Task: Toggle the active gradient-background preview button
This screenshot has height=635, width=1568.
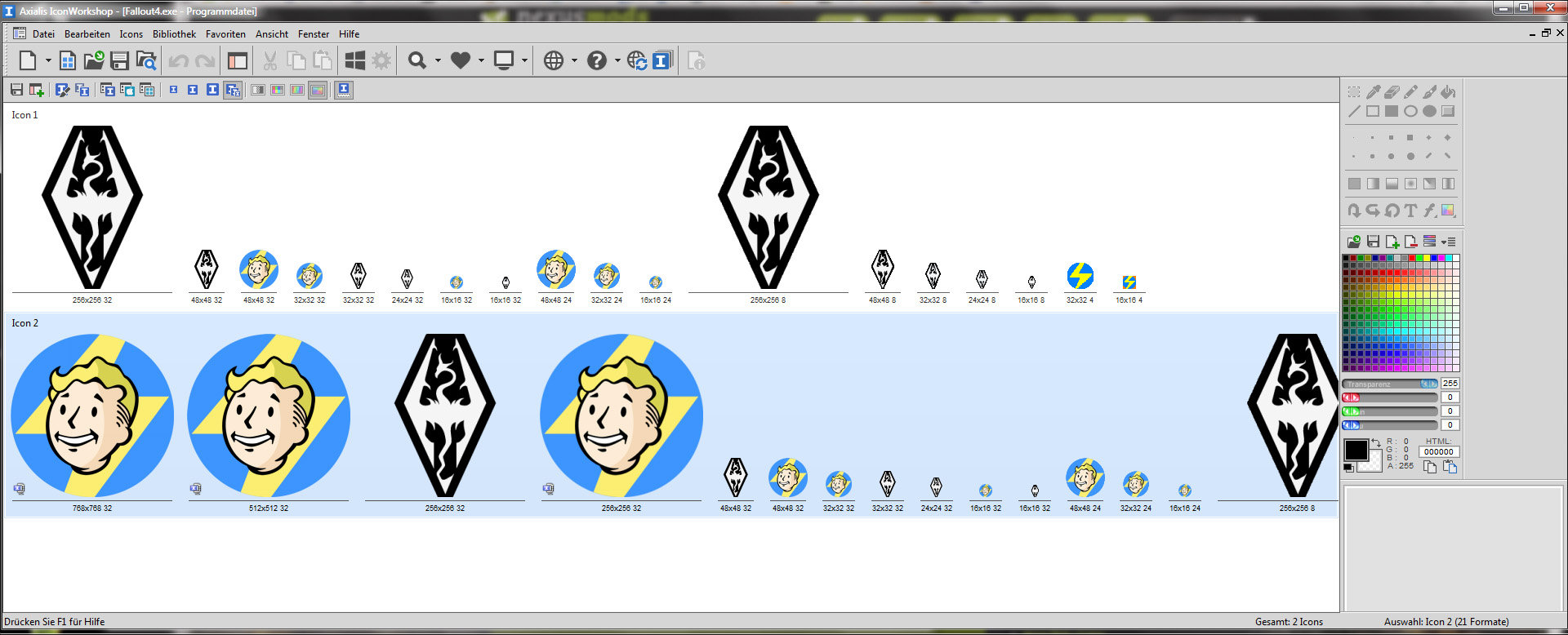Action: pyautogui.click(x=318, y=90)
